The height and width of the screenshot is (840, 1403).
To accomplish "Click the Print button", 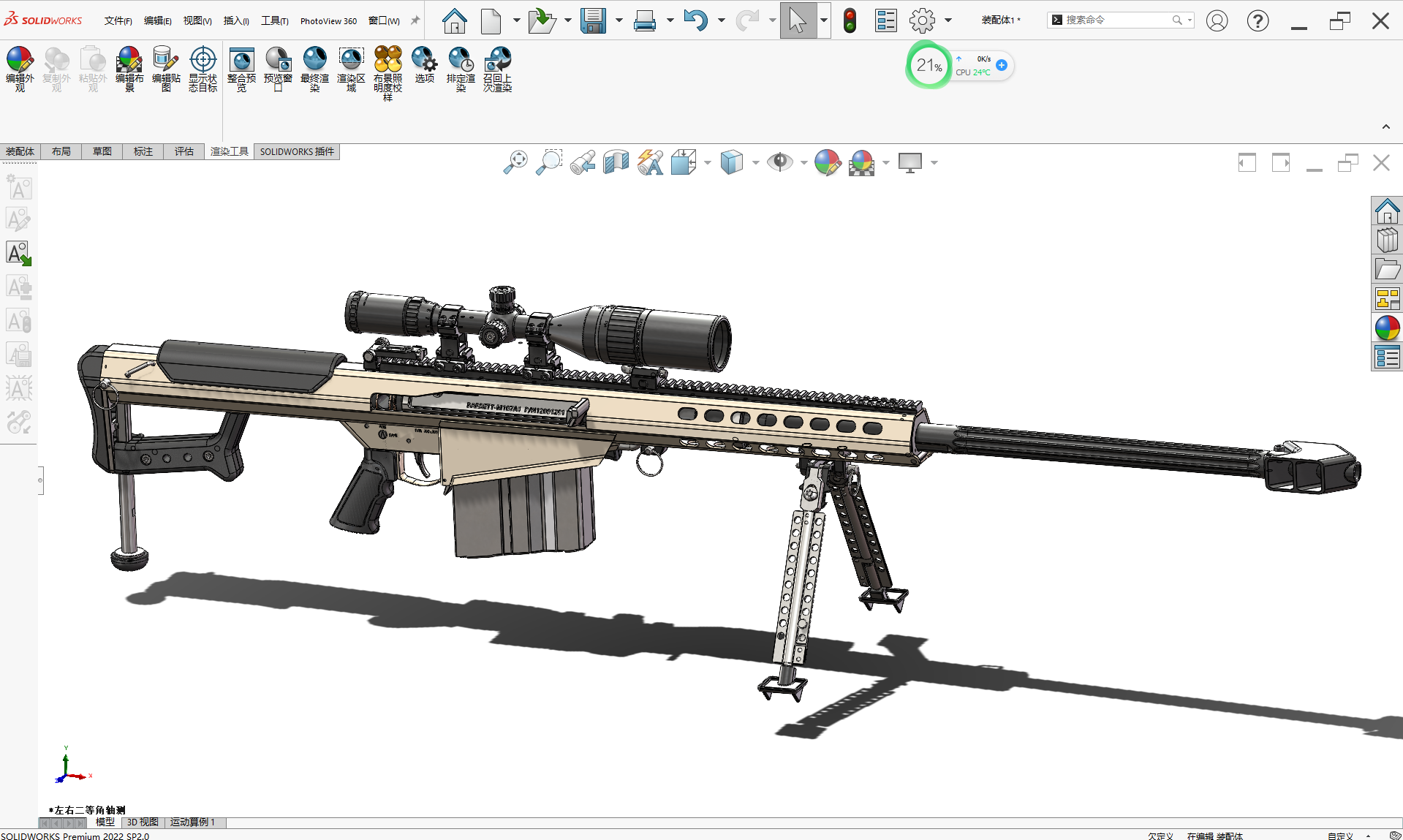I will 644,20.
